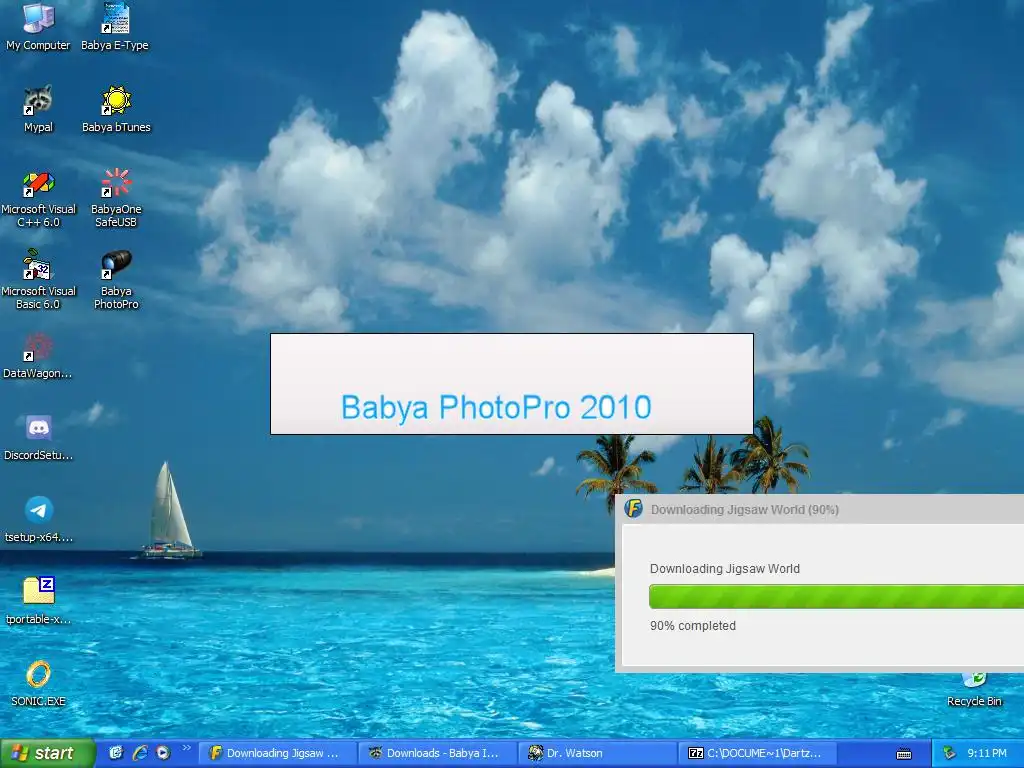Click the system tray notification icon
The height and width of the screenshot is (768, 1024).
click(x=950, y=753)
